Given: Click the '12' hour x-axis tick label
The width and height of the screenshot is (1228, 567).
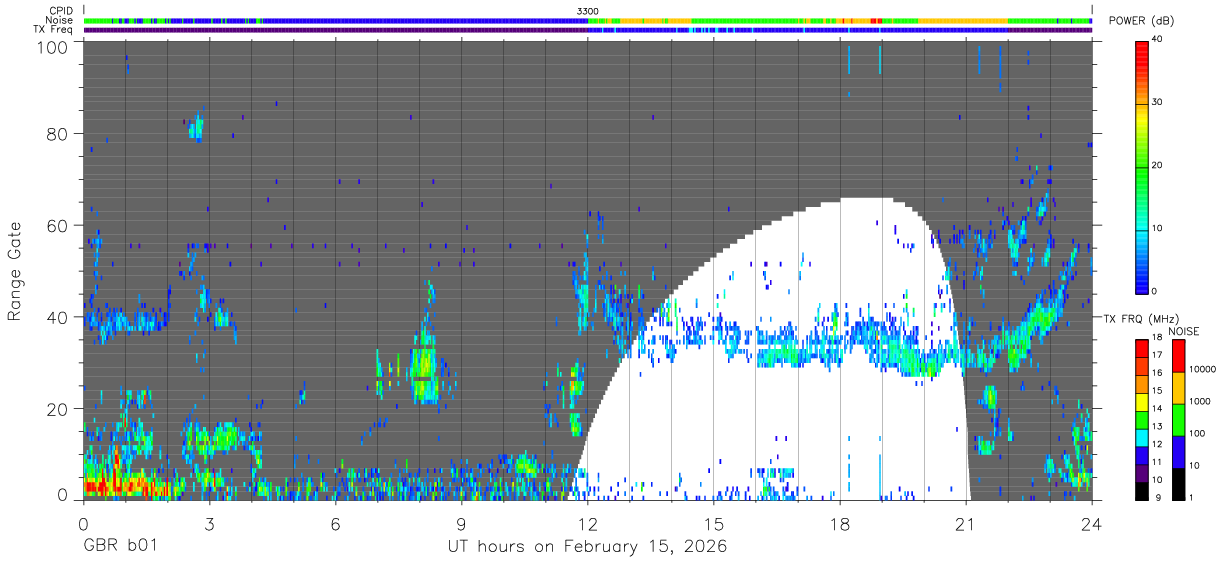Looking at the screenshot, I should 588,524.
